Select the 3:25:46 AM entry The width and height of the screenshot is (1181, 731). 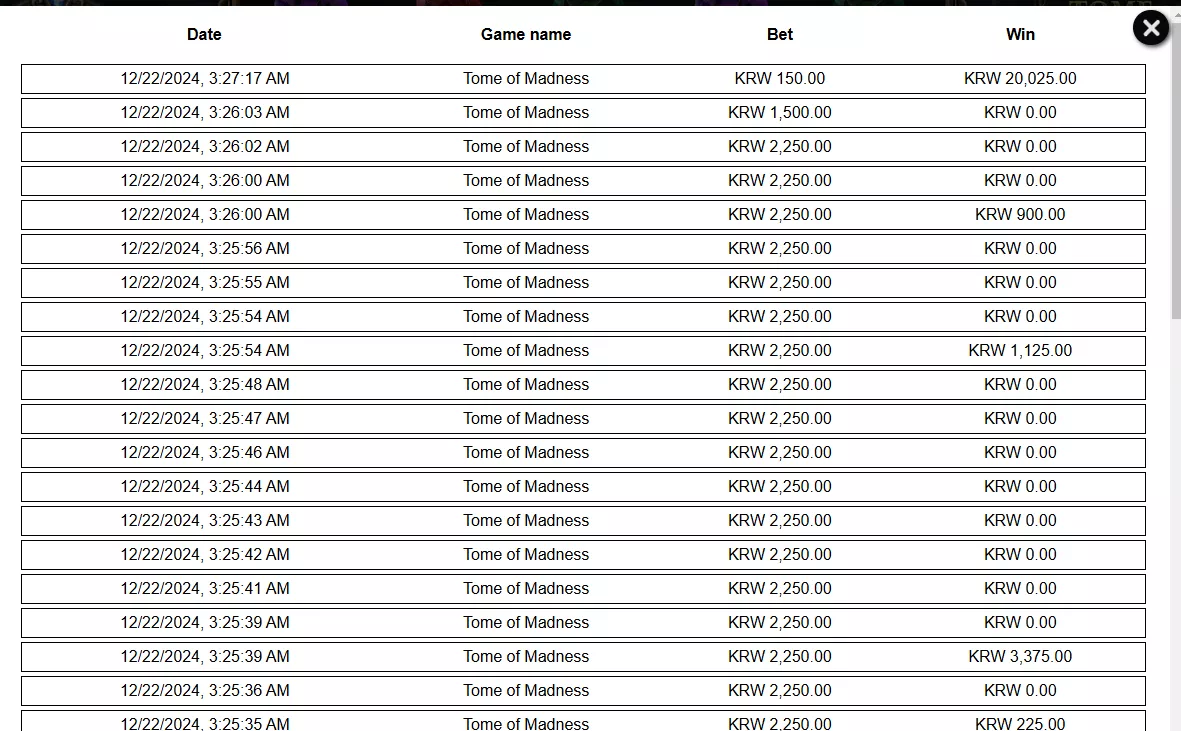tap(583, 452)
